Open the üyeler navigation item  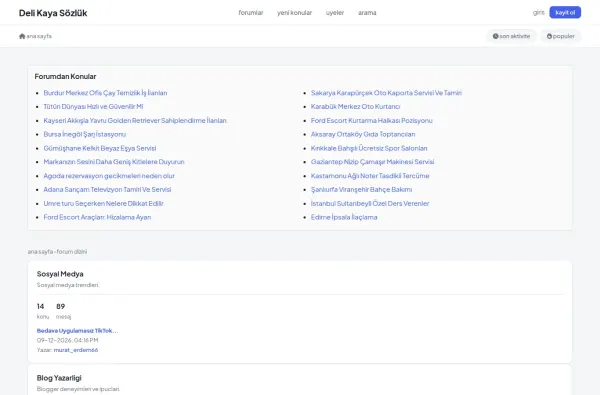point(335,13)
